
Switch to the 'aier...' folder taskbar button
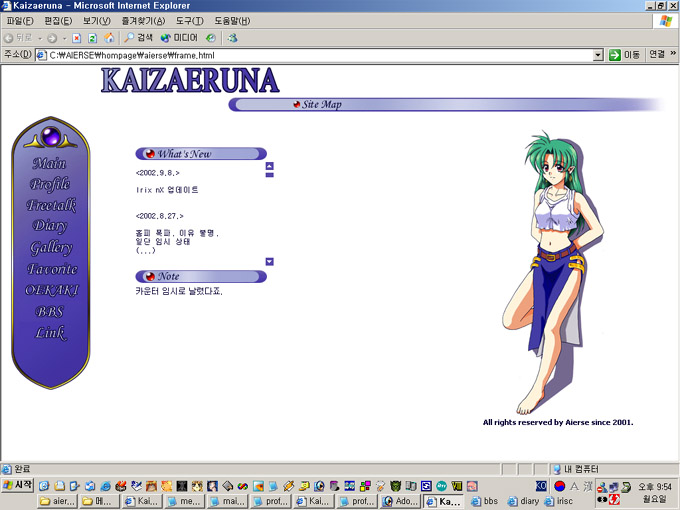pos(58,501)
